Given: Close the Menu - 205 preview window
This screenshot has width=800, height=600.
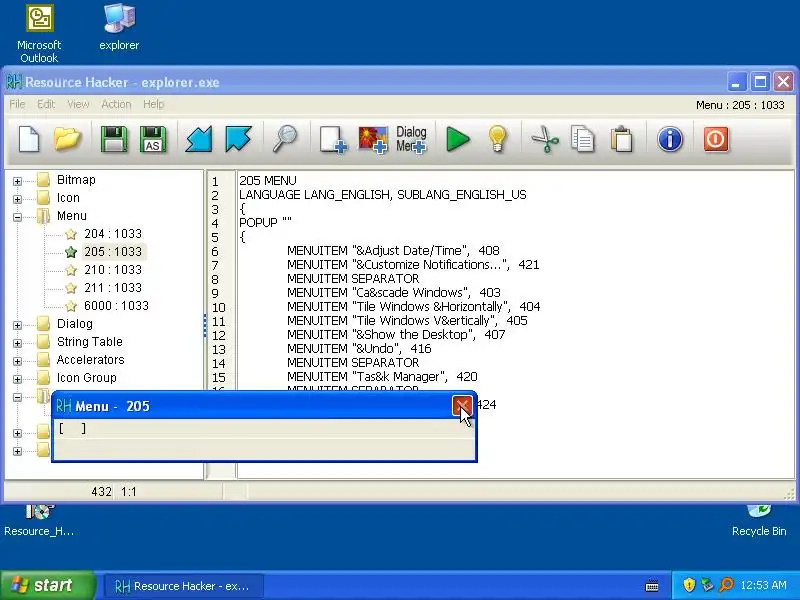Looking at the screenshot, I should coord(462,406).
